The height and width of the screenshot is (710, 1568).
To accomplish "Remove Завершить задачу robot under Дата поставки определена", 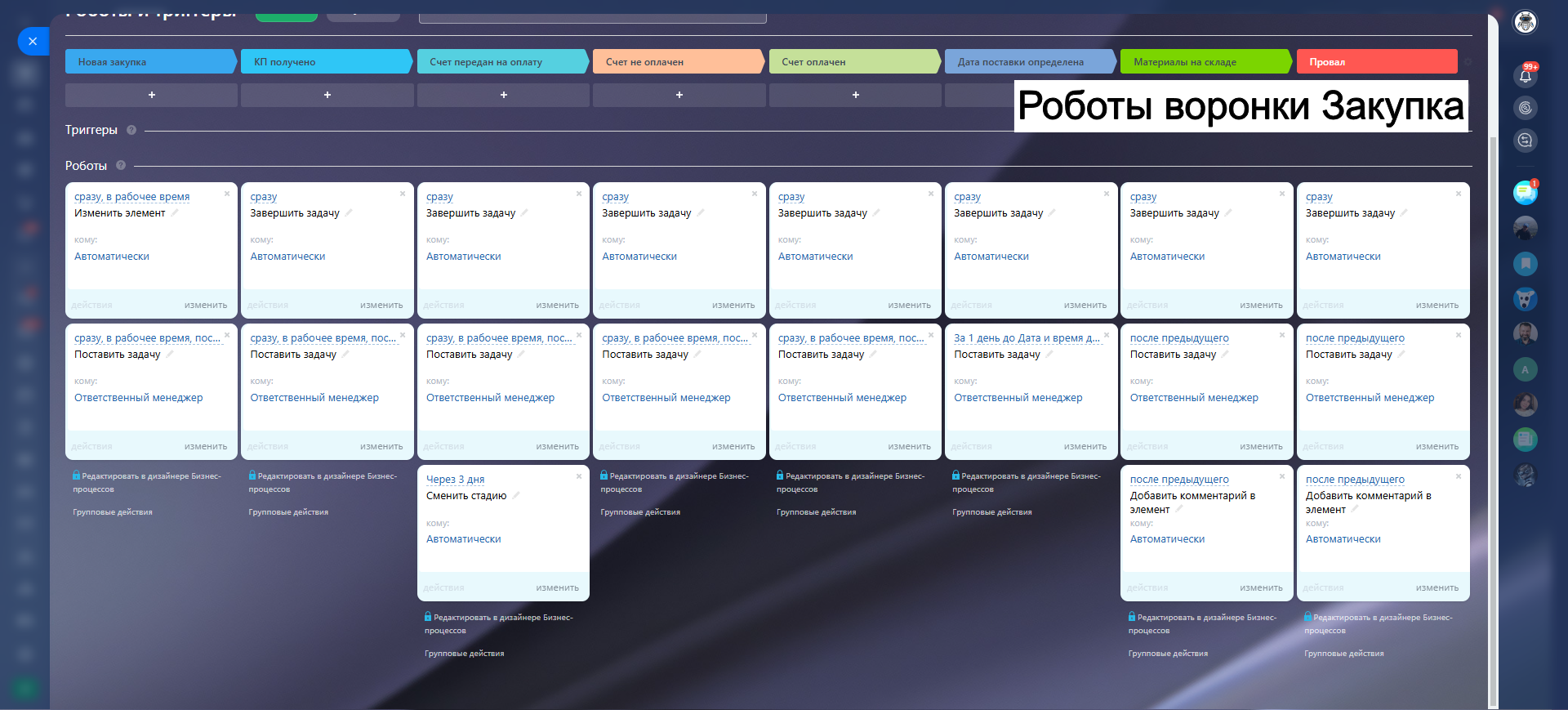I will [1107, 194].
